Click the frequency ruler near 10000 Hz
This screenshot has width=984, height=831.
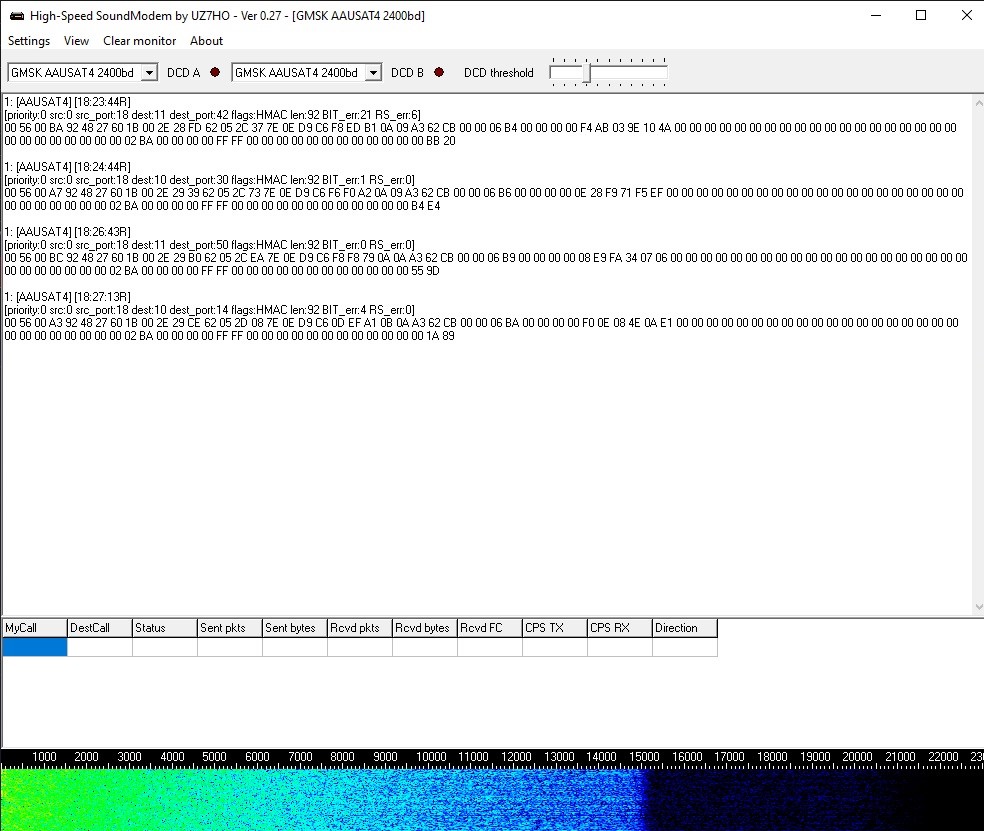tap(430, 757)
